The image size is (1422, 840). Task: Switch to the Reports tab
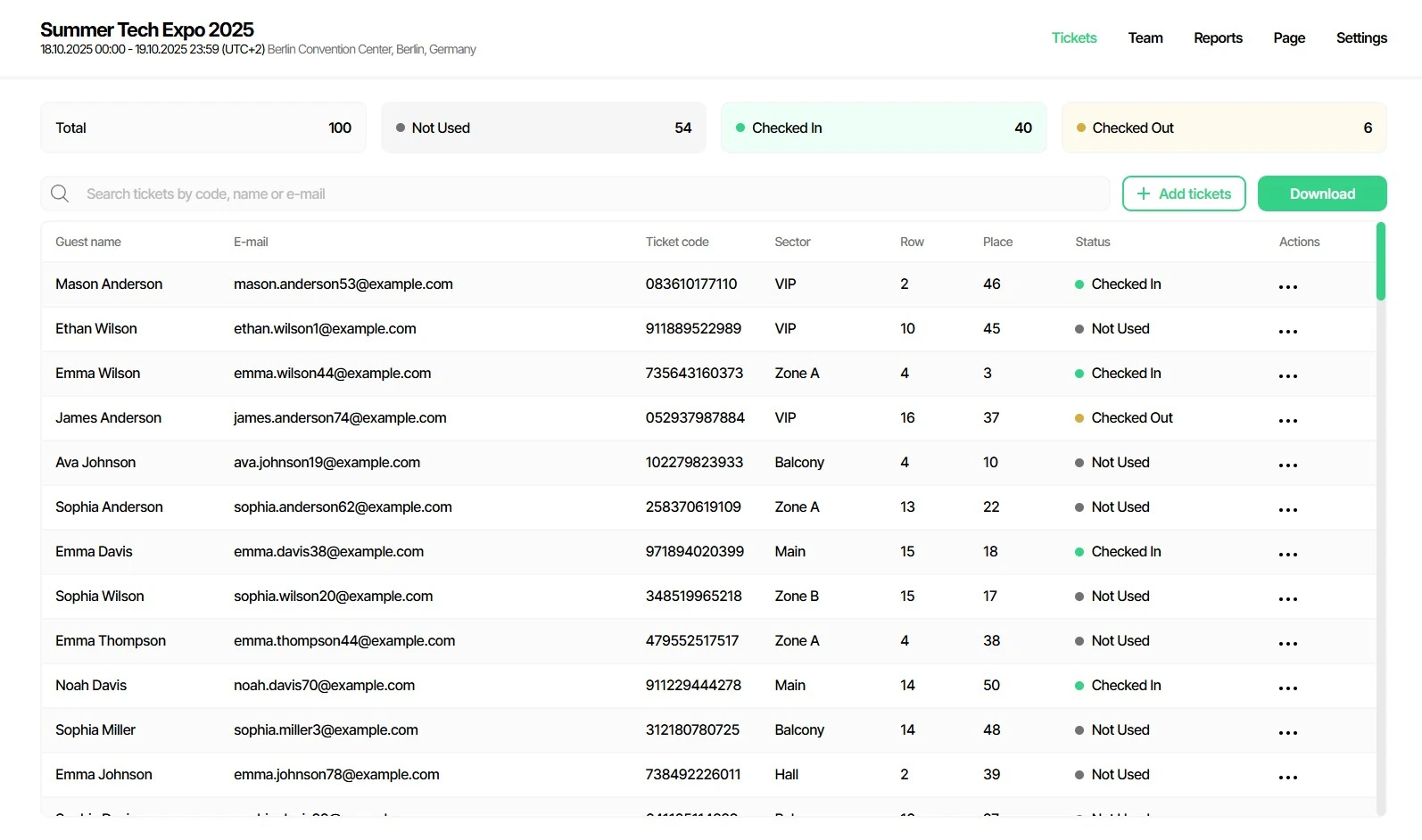[x=1218, y=37]
